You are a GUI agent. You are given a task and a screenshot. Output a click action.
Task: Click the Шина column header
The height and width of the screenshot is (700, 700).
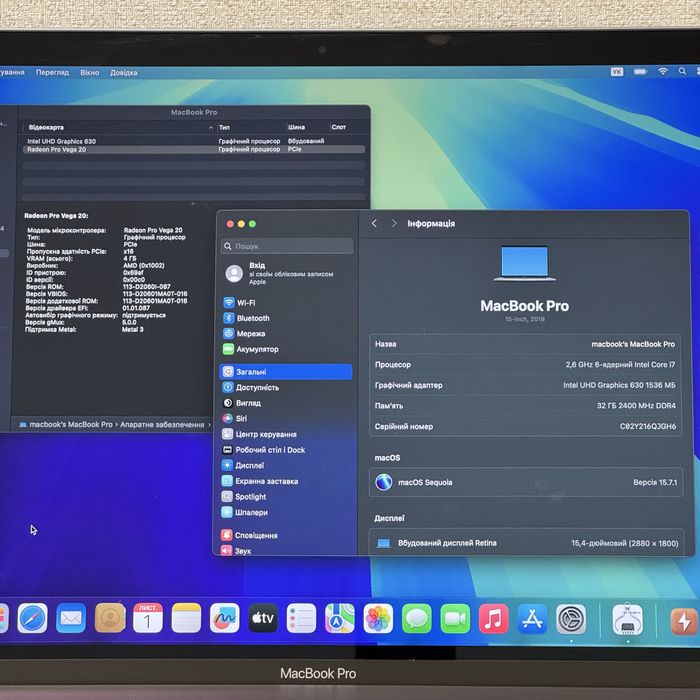point(307,127)
